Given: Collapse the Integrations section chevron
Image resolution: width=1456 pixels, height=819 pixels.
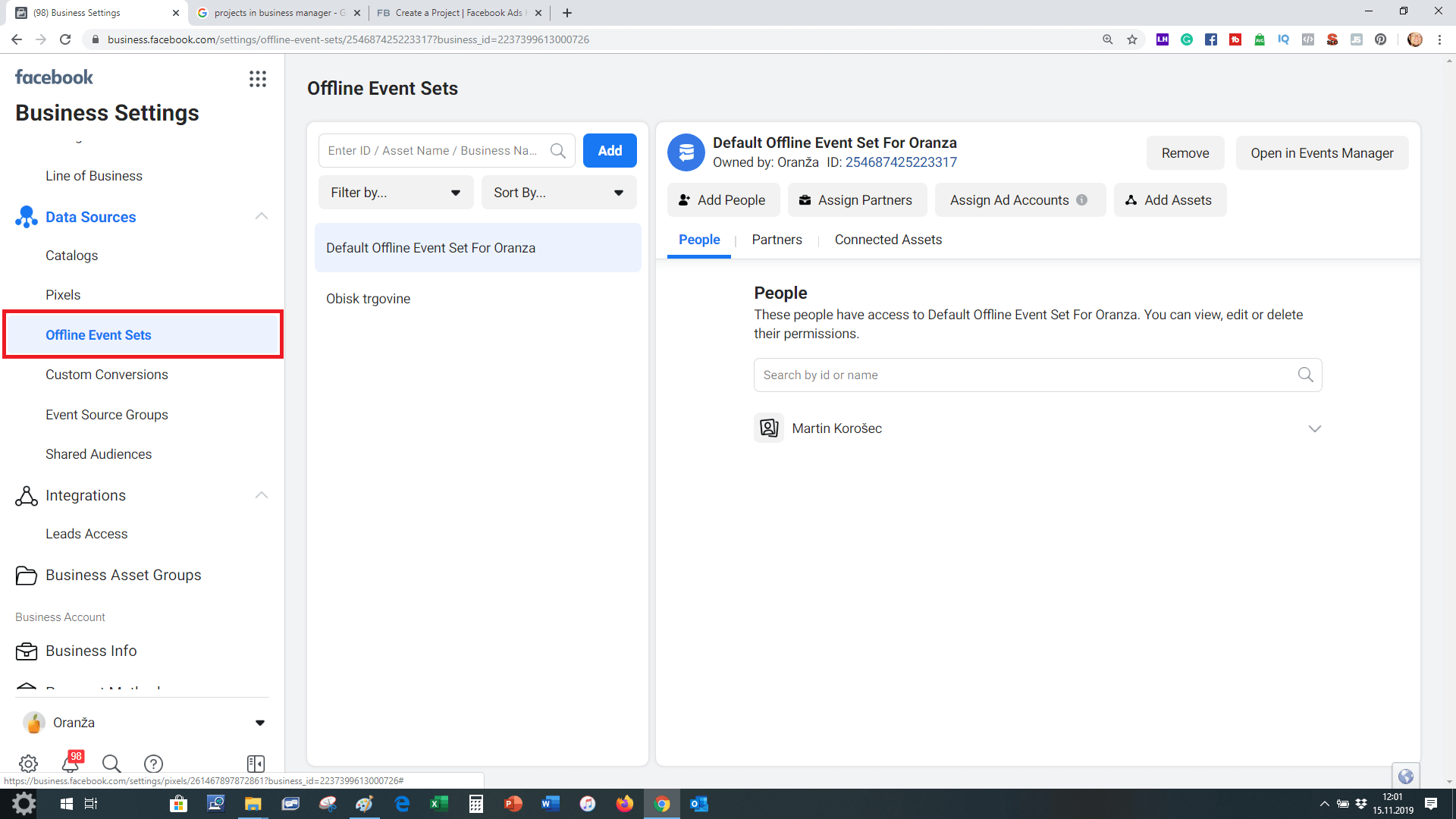Looking at the screenshot, I should 262,495.
